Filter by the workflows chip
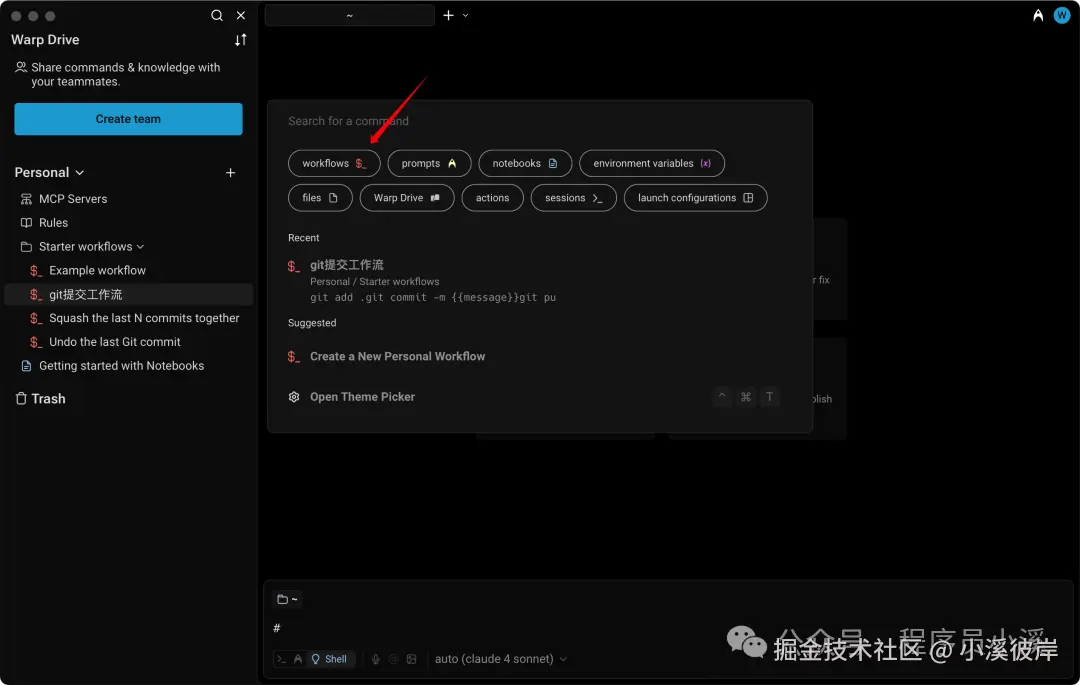The image size is (1080, 685). pos(334,163)
